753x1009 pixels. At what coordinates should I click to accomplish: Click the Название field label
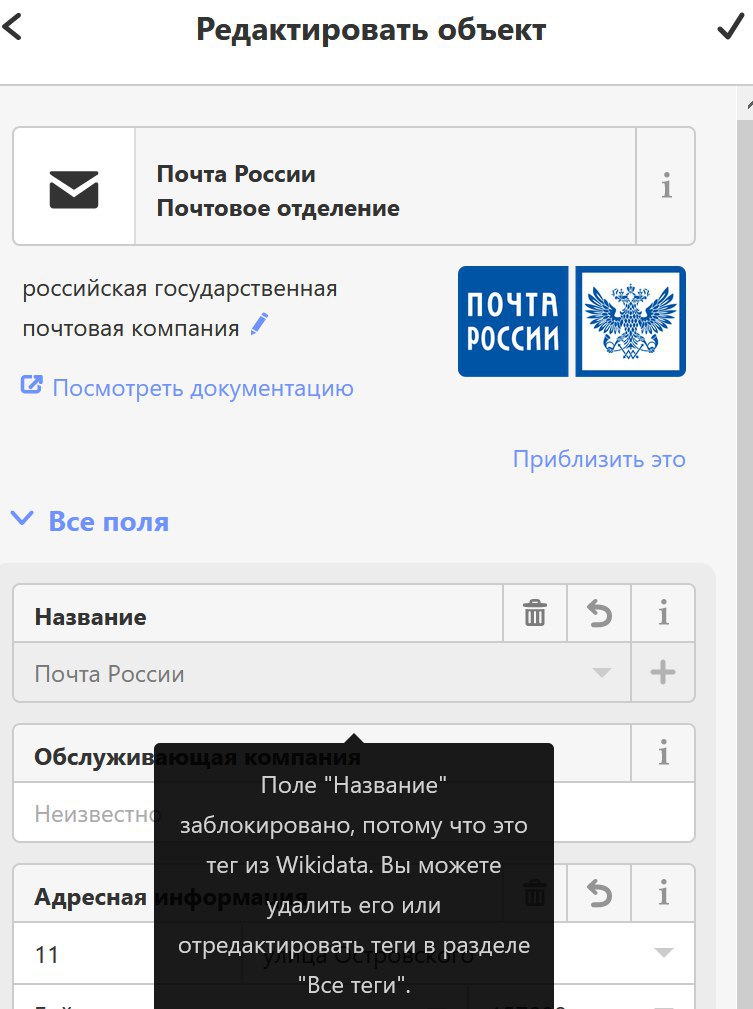tap(90, 616)
